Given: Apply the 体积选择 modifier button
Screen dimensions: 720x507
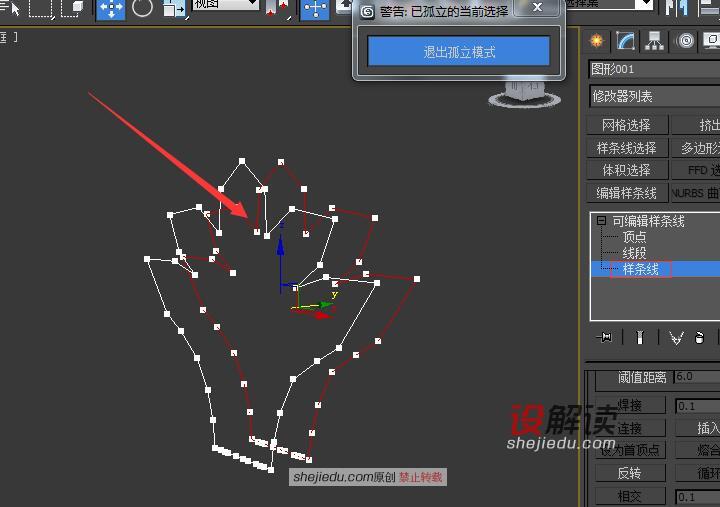Looking at the screenshot, I should pos(626,170).
